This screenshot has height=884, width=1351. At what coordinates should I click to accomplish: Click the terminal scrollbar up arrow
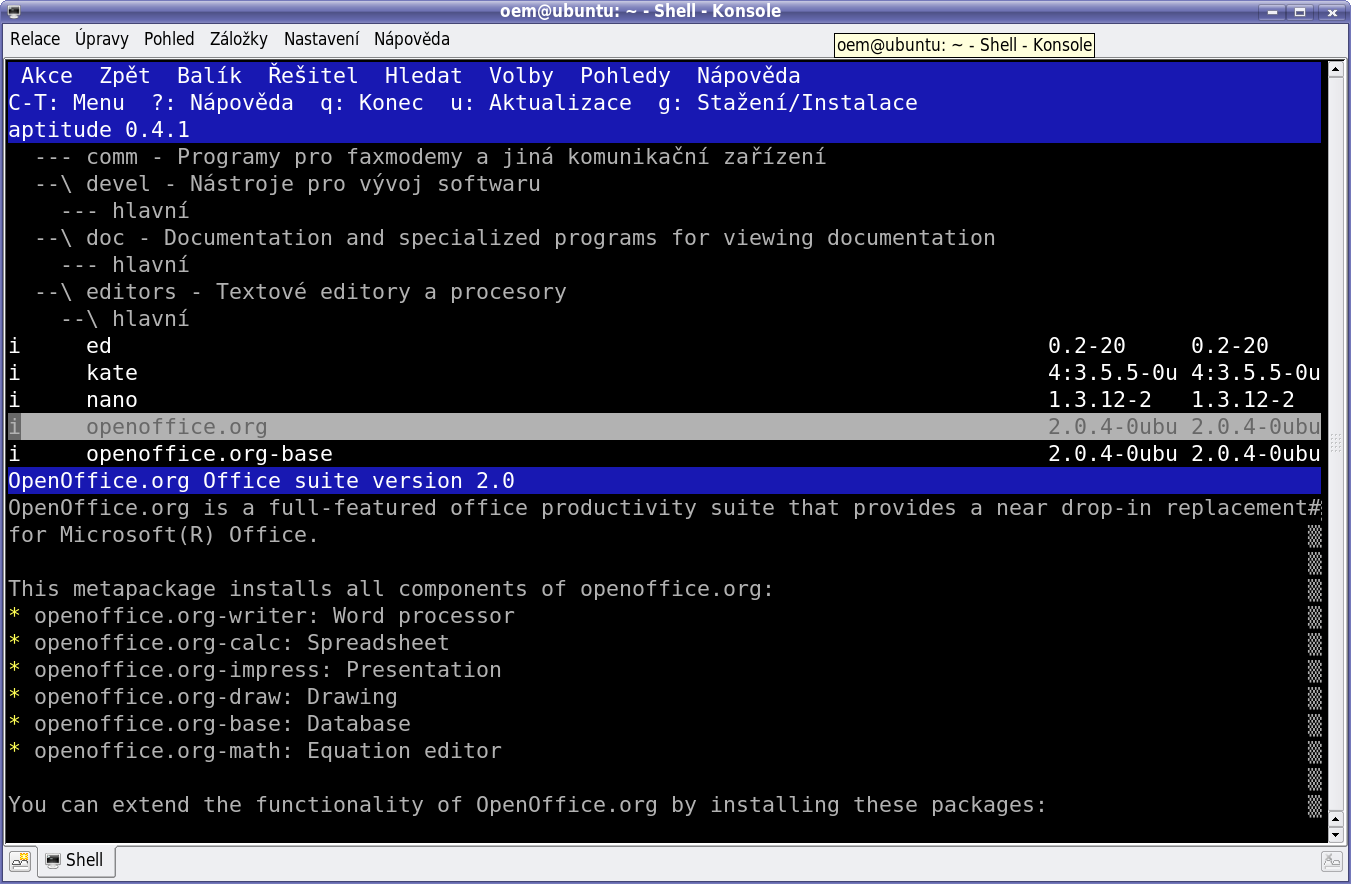[1334, 69]
